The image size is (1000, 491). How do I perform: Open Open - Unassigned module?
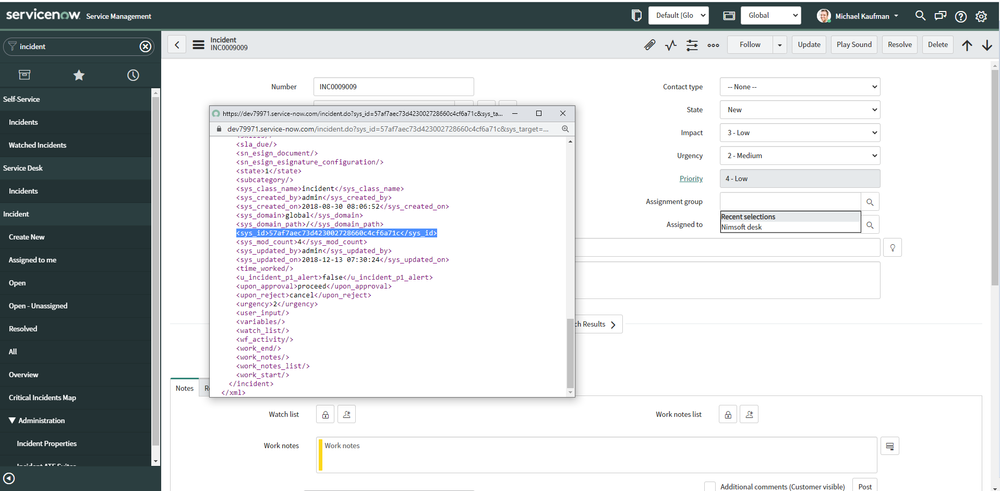tap(38, 306)
